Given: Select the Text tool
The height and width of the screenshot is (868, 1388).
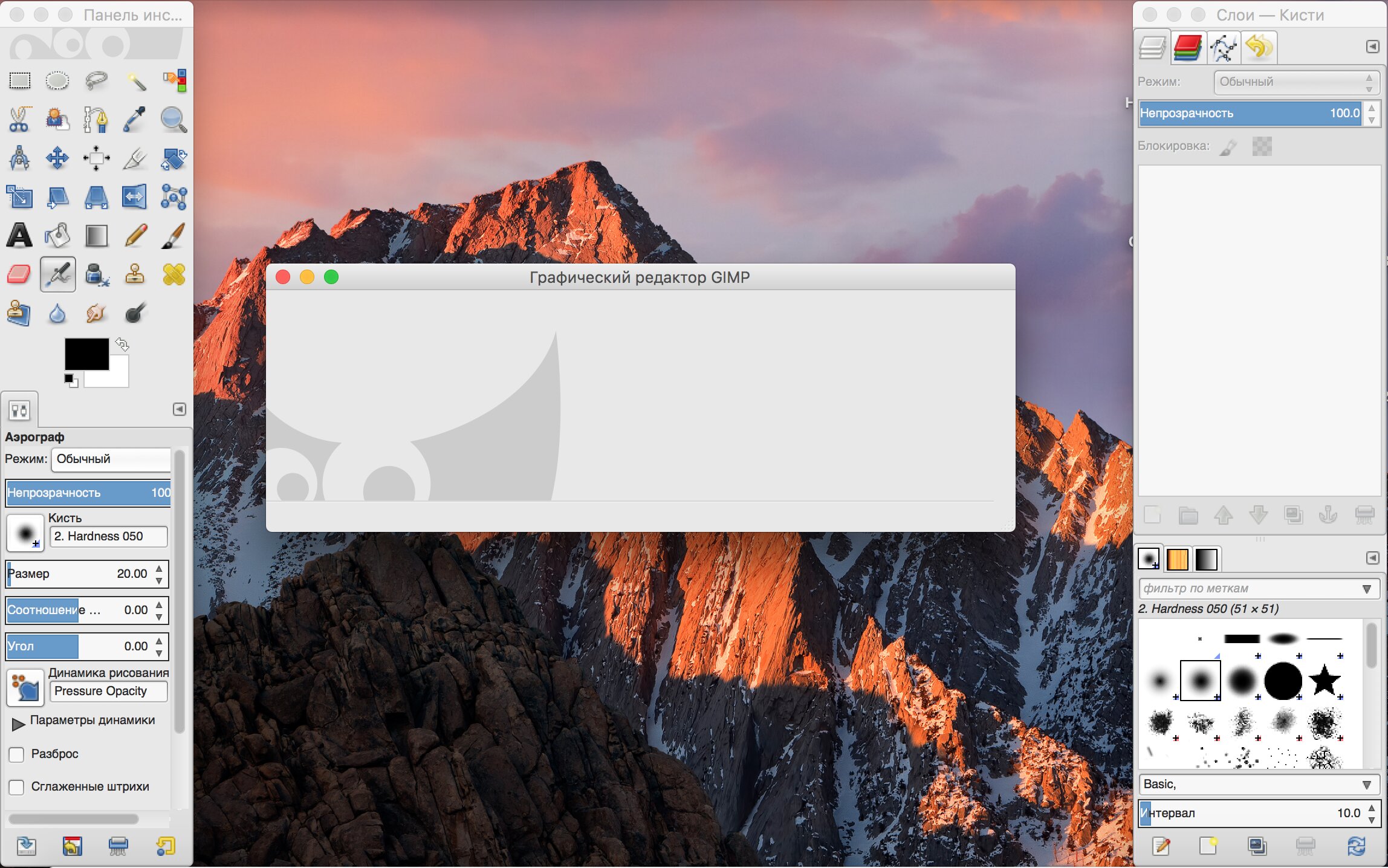Looking at the screenshot, I should pos(19,236).
